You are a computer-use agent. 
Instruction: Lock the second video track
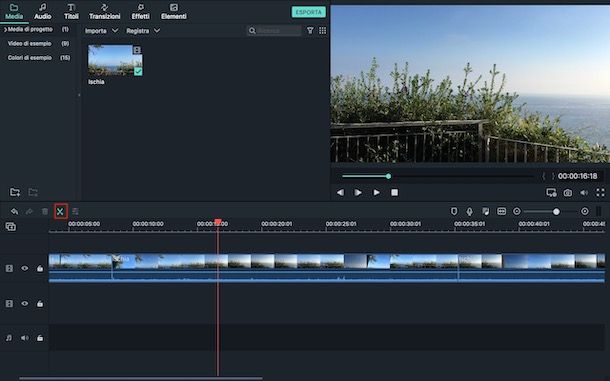pos(40,304)
